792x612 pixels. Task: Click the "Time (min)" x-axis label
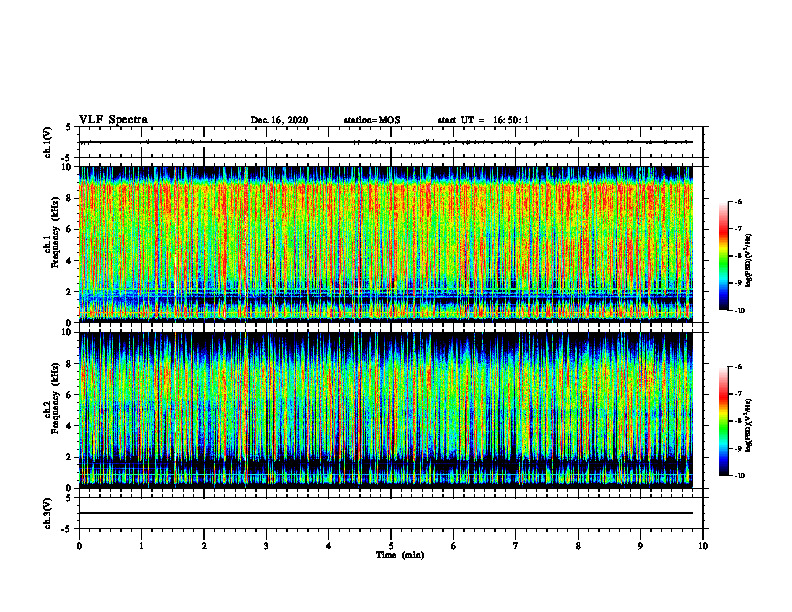click(400, 555)
